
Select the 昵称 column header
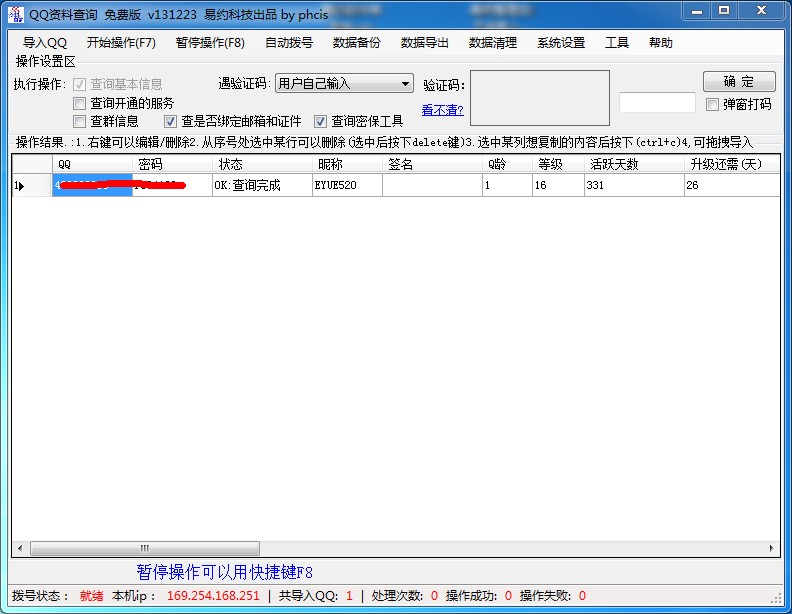347,164
